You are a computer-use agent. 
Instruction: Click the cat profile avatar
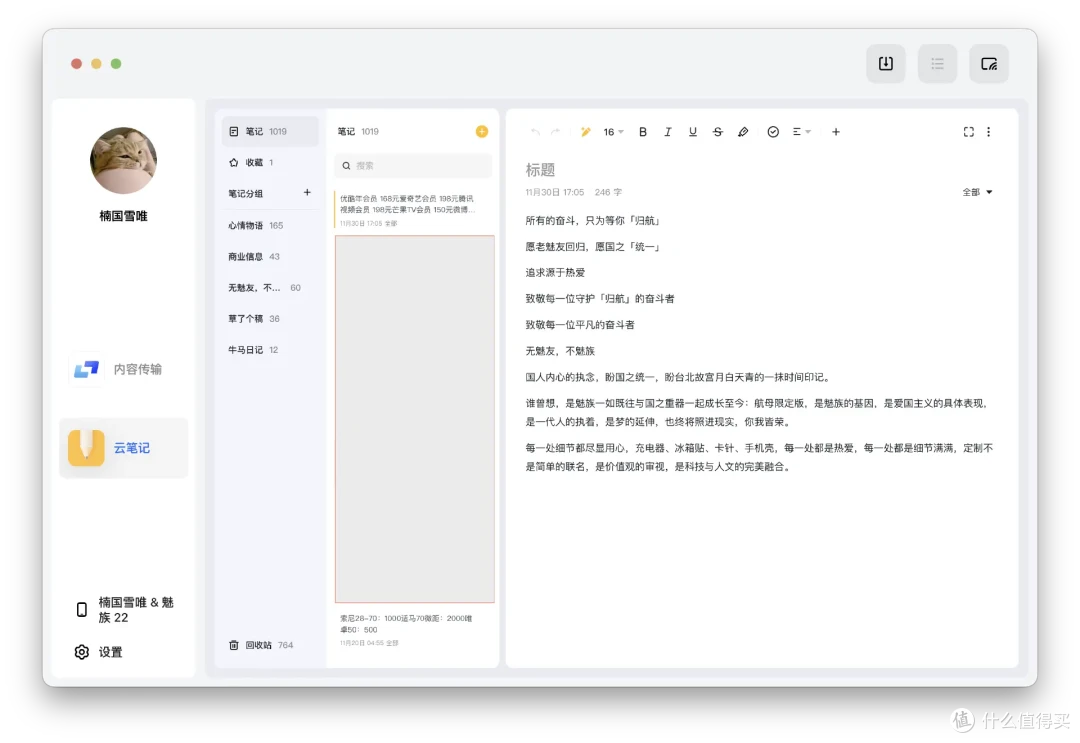(x=123, y=160)
